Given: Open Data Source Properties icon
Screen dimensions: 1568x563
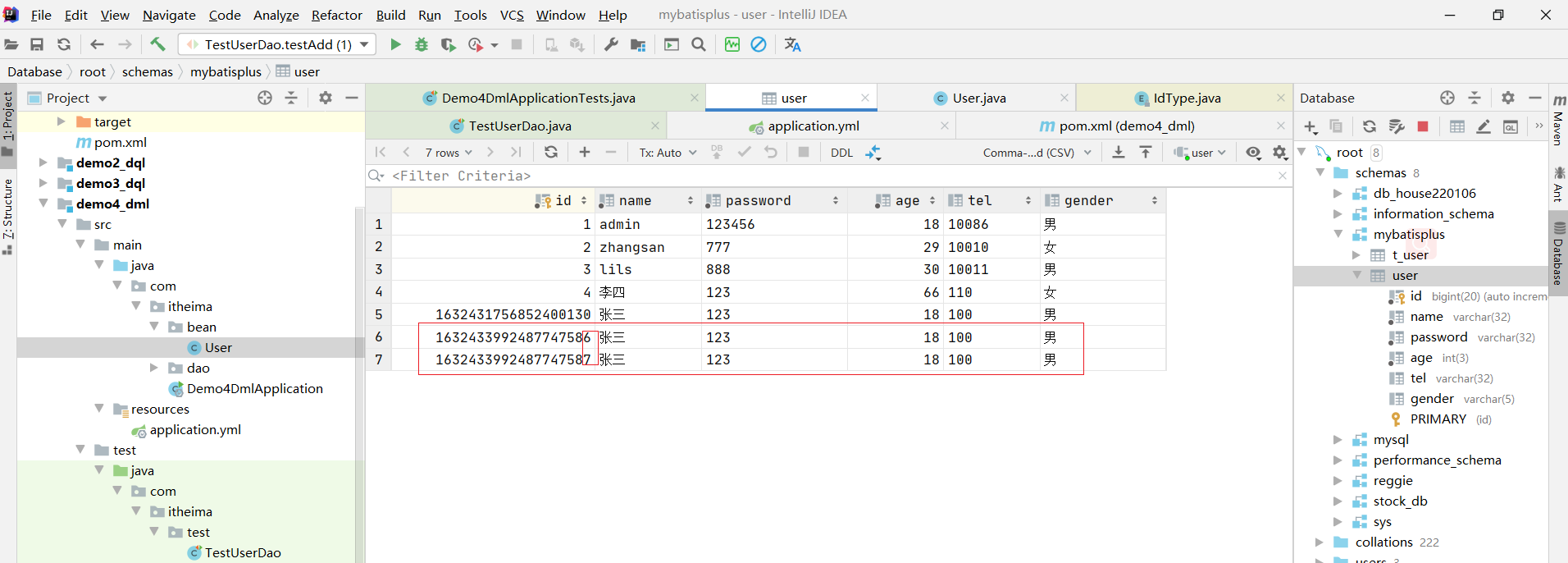Looking at the screenshot, I should click(1397, 126).
